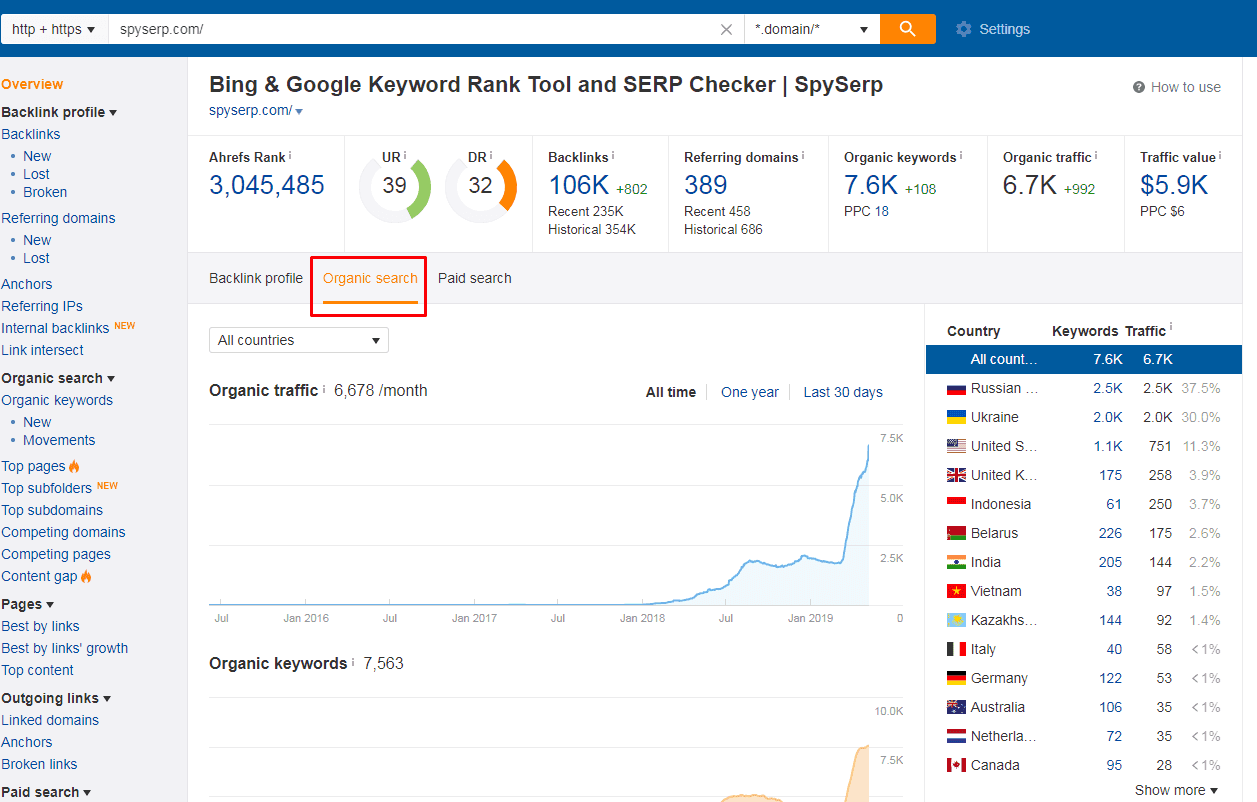1257x802 pixels.
Task: Click the DR 32 donut gauge
Action: [x=480, y=185]
